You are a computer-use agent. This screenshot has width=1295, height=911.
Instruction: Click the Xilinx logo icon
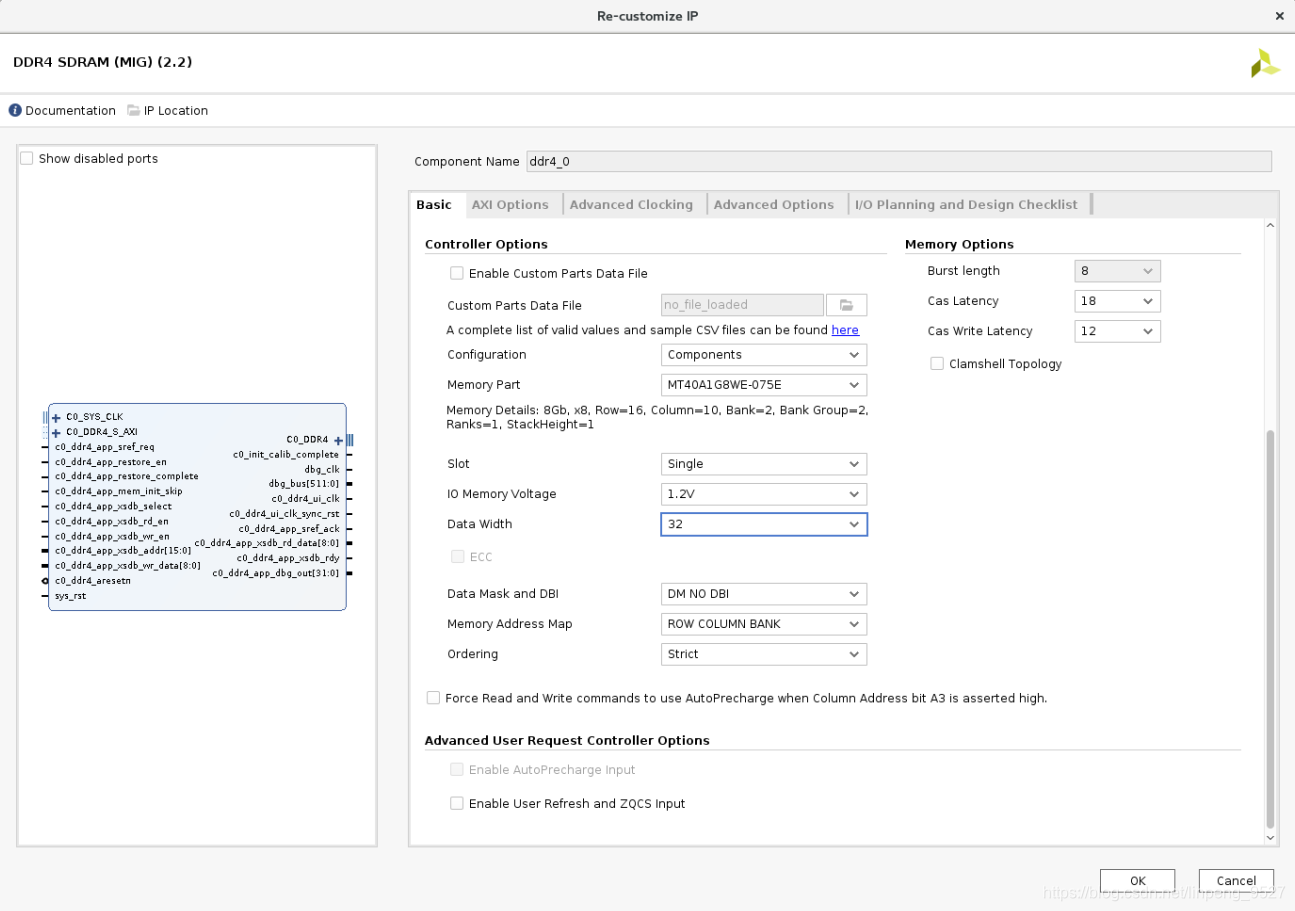coord(1265,63)
